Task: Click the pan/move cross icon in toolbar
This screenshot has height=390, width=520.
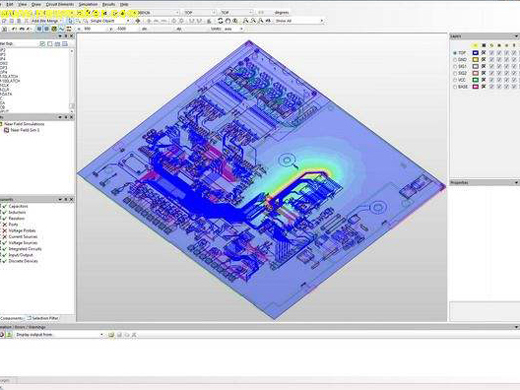Action: [x=138, y=21]
